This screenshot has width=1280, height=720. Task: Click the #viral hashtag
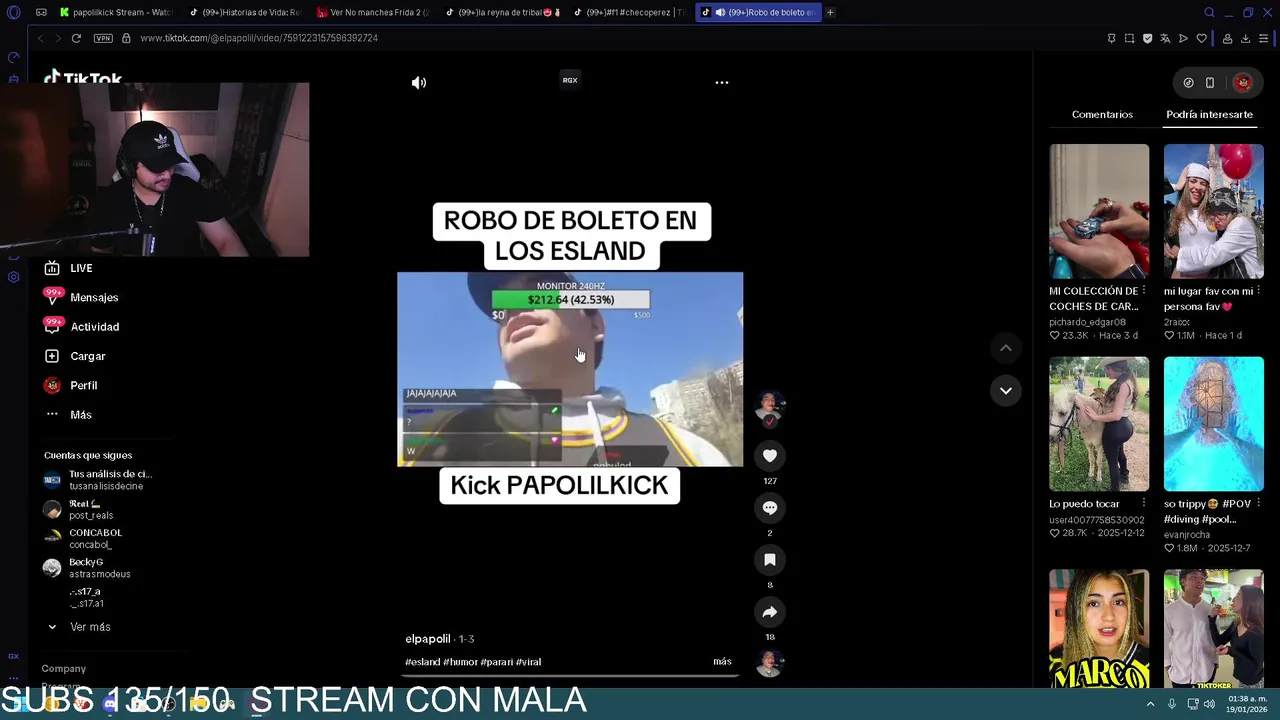point(528,662)
